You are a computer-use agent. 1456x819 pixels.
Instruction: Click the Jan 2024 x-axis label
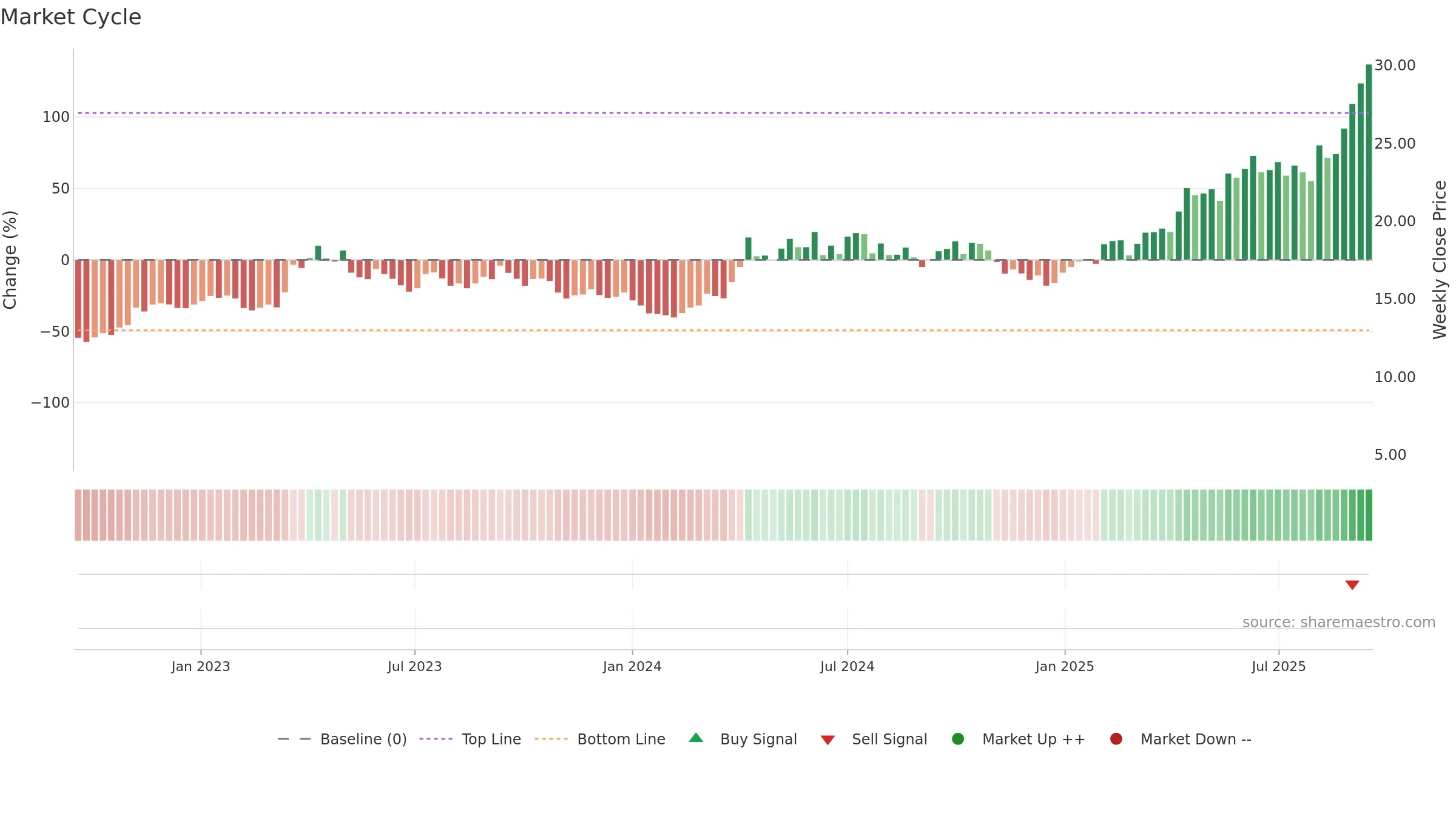click(x=632, y=667)
